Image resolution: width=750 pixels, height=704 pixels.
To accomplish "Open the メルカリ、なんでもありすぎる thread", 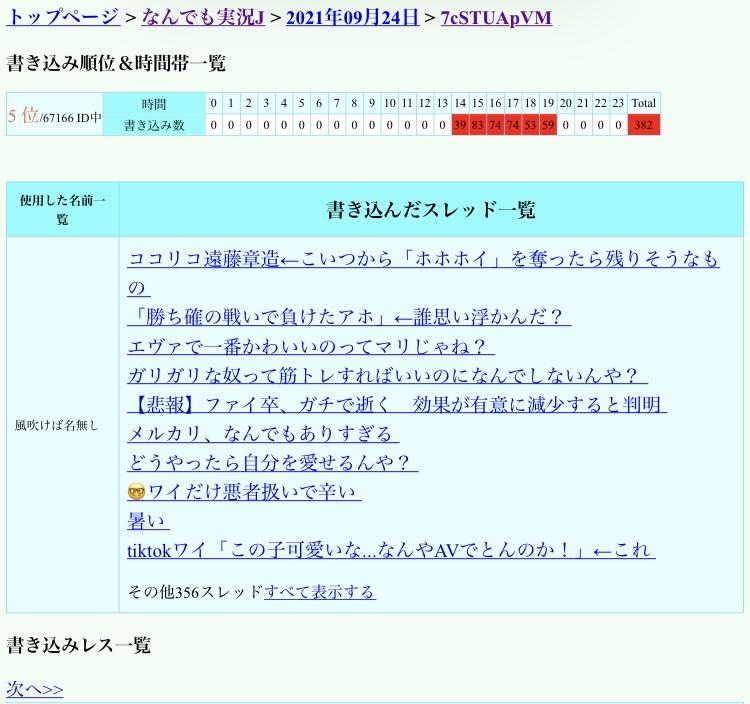I will click(263, 434).
